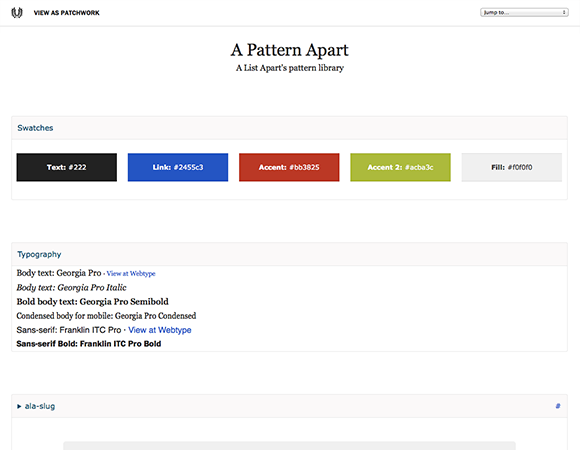Click Condensed body for mobile line
Image resolution: width=580 pixels, height=450 pixels.
(x=106, y=316)
